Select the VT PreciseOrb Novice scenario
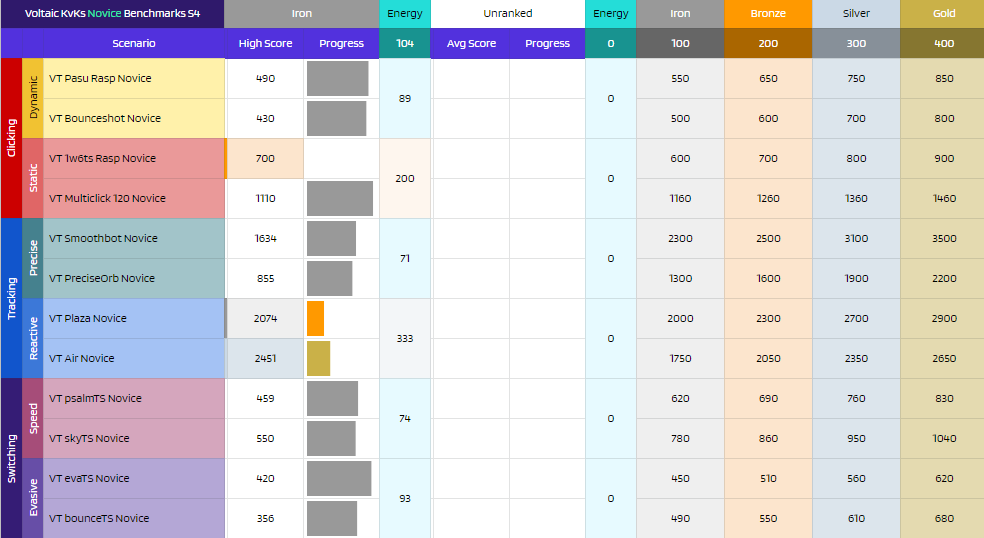This screenshot has width=984, height=538. point(134,278)
